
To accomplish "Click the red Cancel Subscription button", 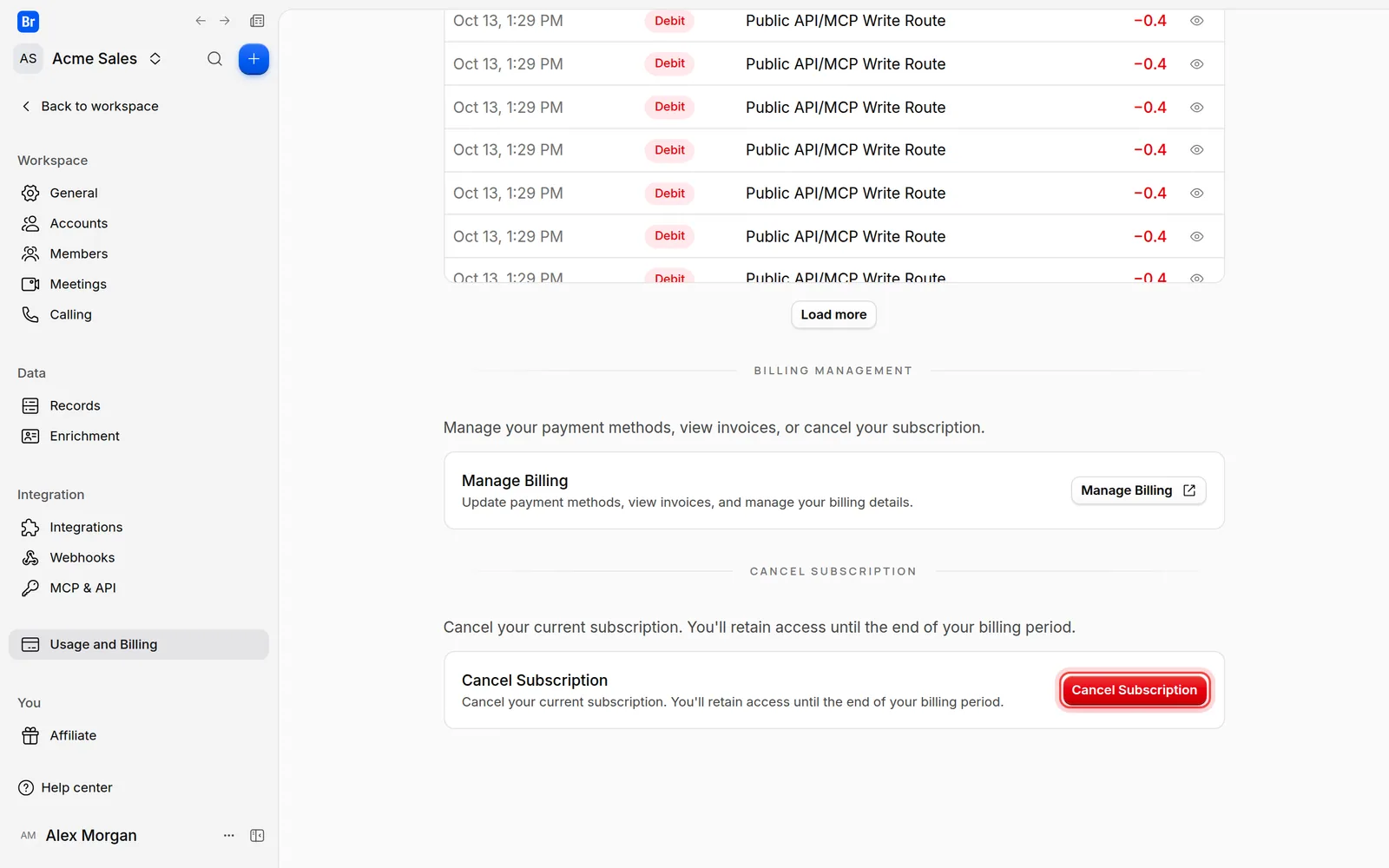I will (x=1134, y=690).
